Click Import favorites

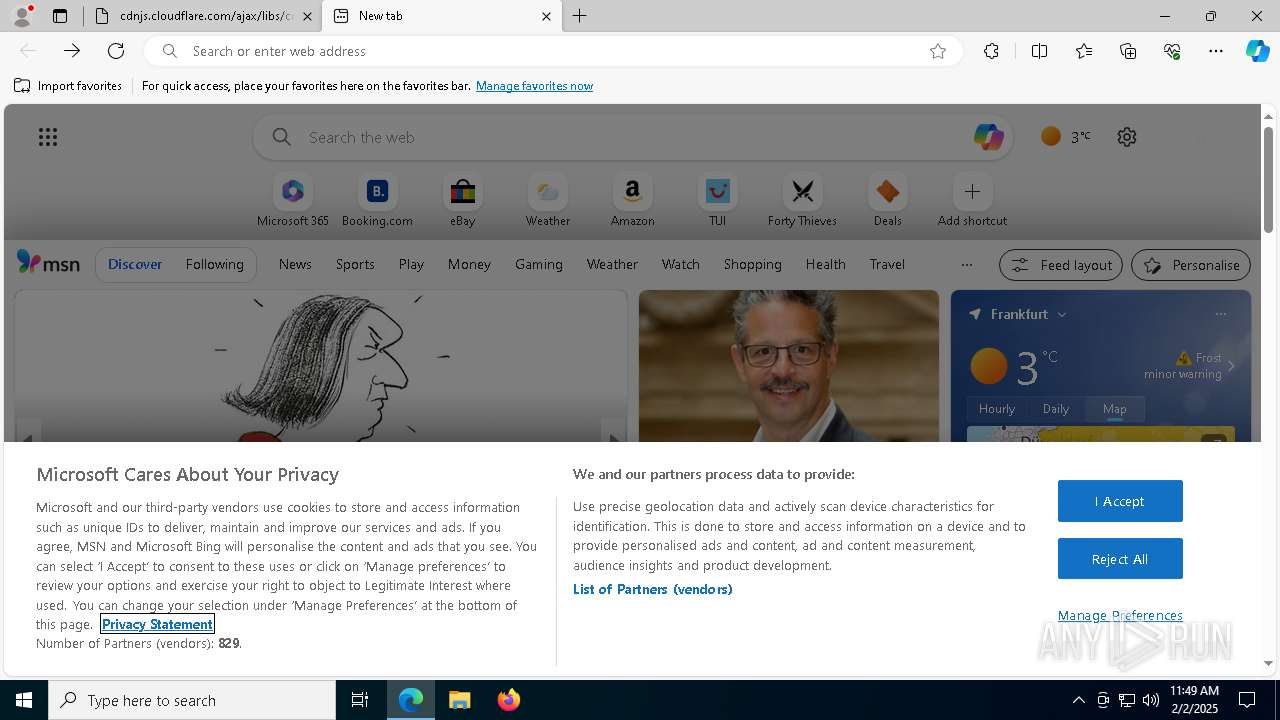point(68,86)
